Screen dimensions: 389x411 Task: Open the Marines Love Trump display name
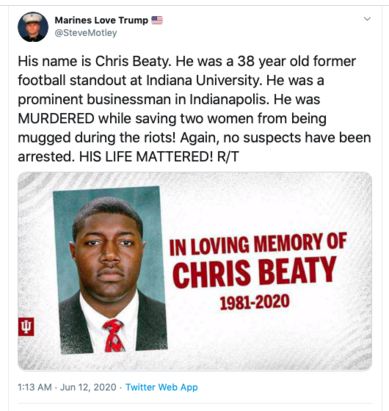click(101, 20)
